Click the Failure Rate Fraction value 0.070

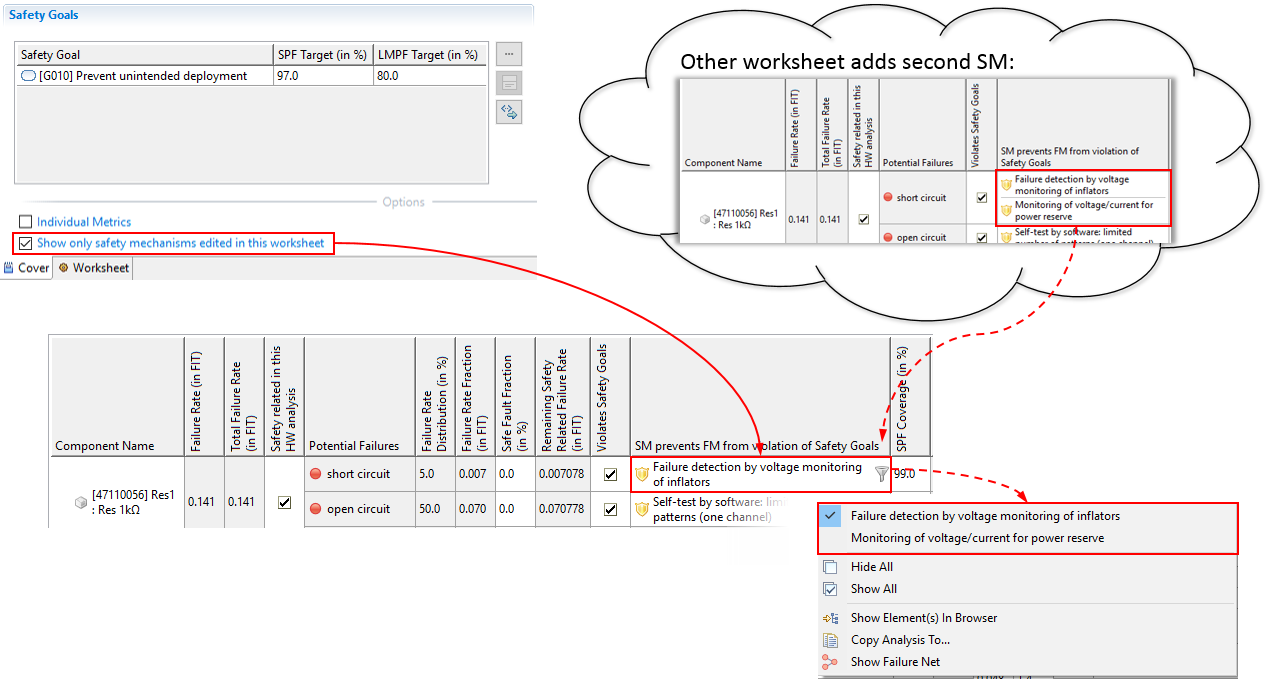point(474,509)
